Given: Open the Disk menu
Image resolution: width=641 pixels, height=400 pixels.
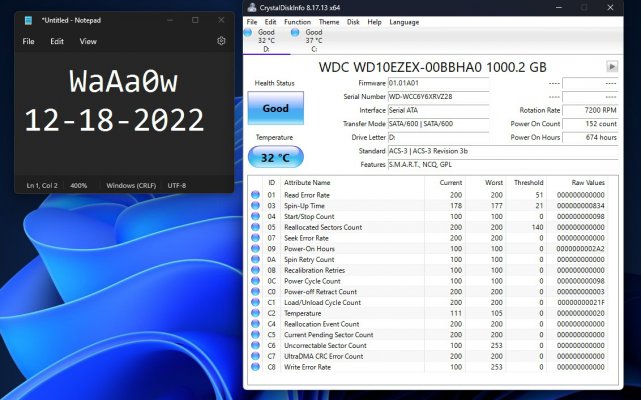Looking at the screenshot, I should pos(353,22).
